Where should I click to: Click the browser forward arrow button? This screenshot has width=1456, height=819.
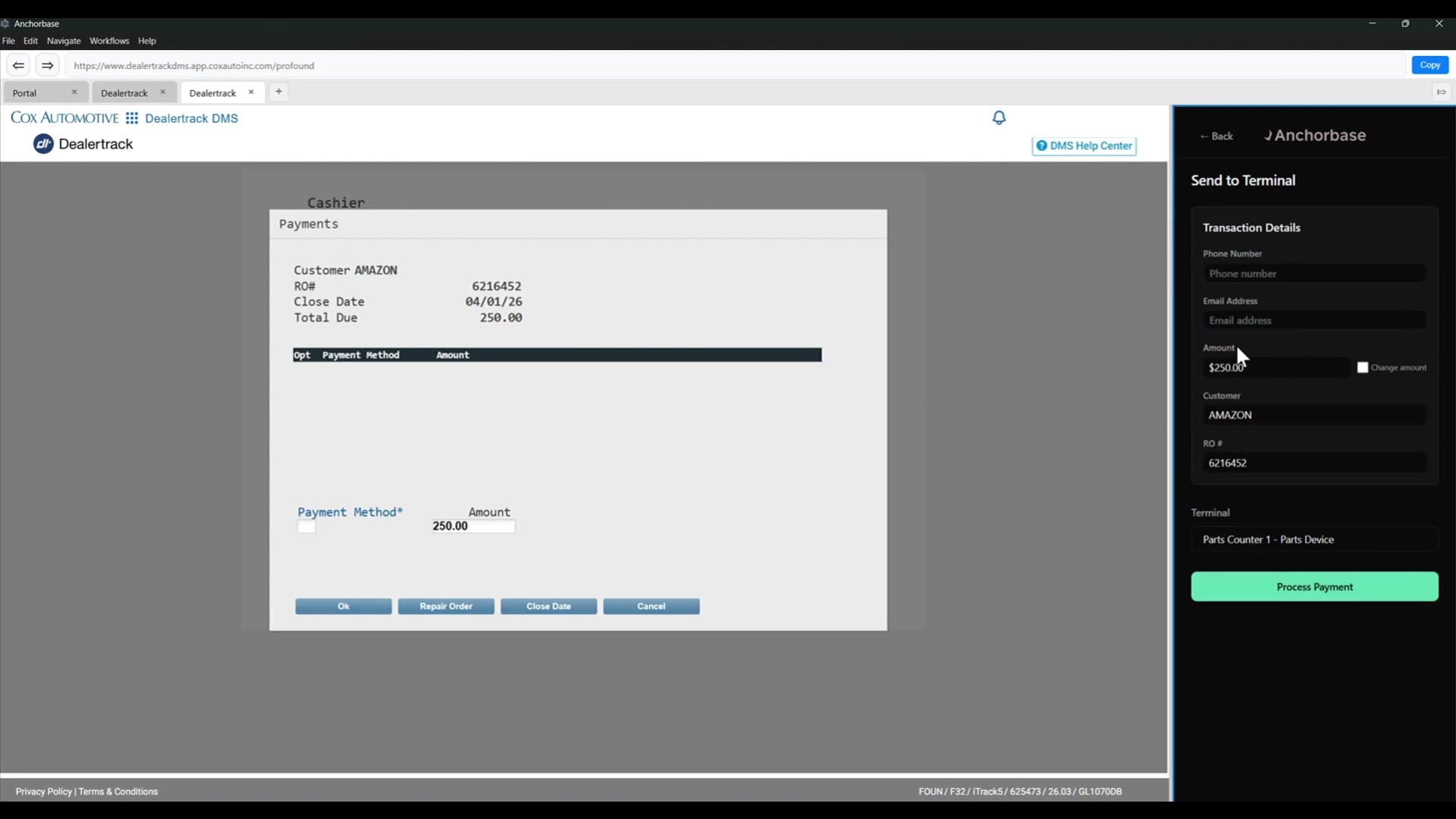click(47, 65)
